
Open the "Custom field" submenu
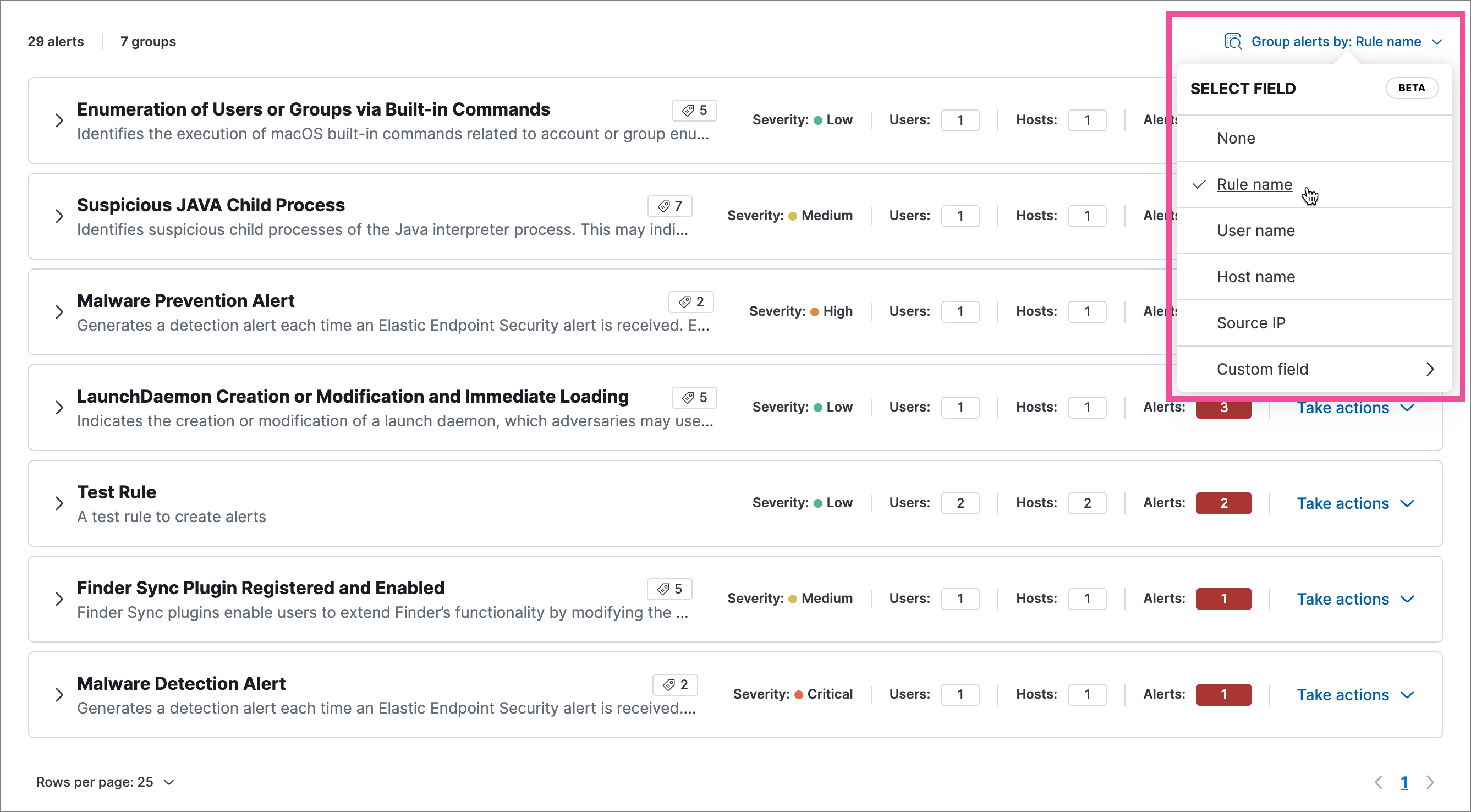pyautogui.click(x=1263, y=369)
